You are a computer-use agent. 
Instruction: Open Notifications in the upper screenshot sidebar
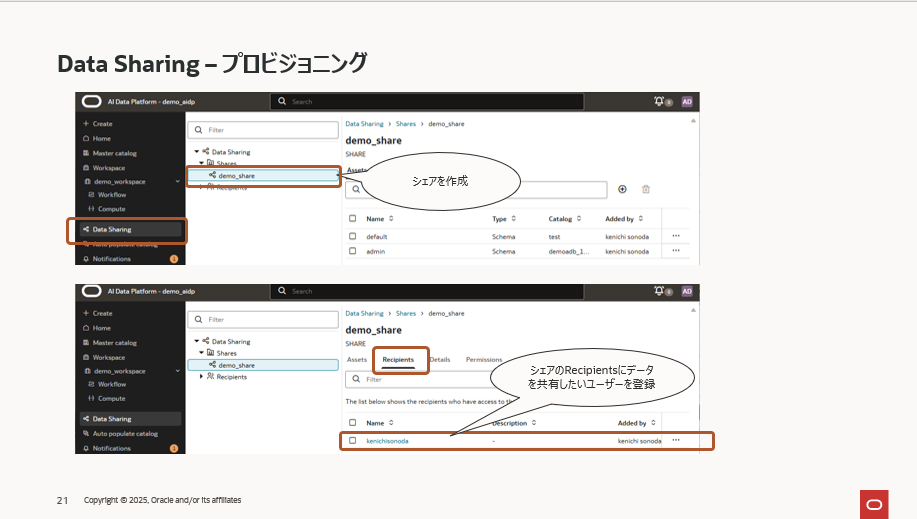pos(107,259)
